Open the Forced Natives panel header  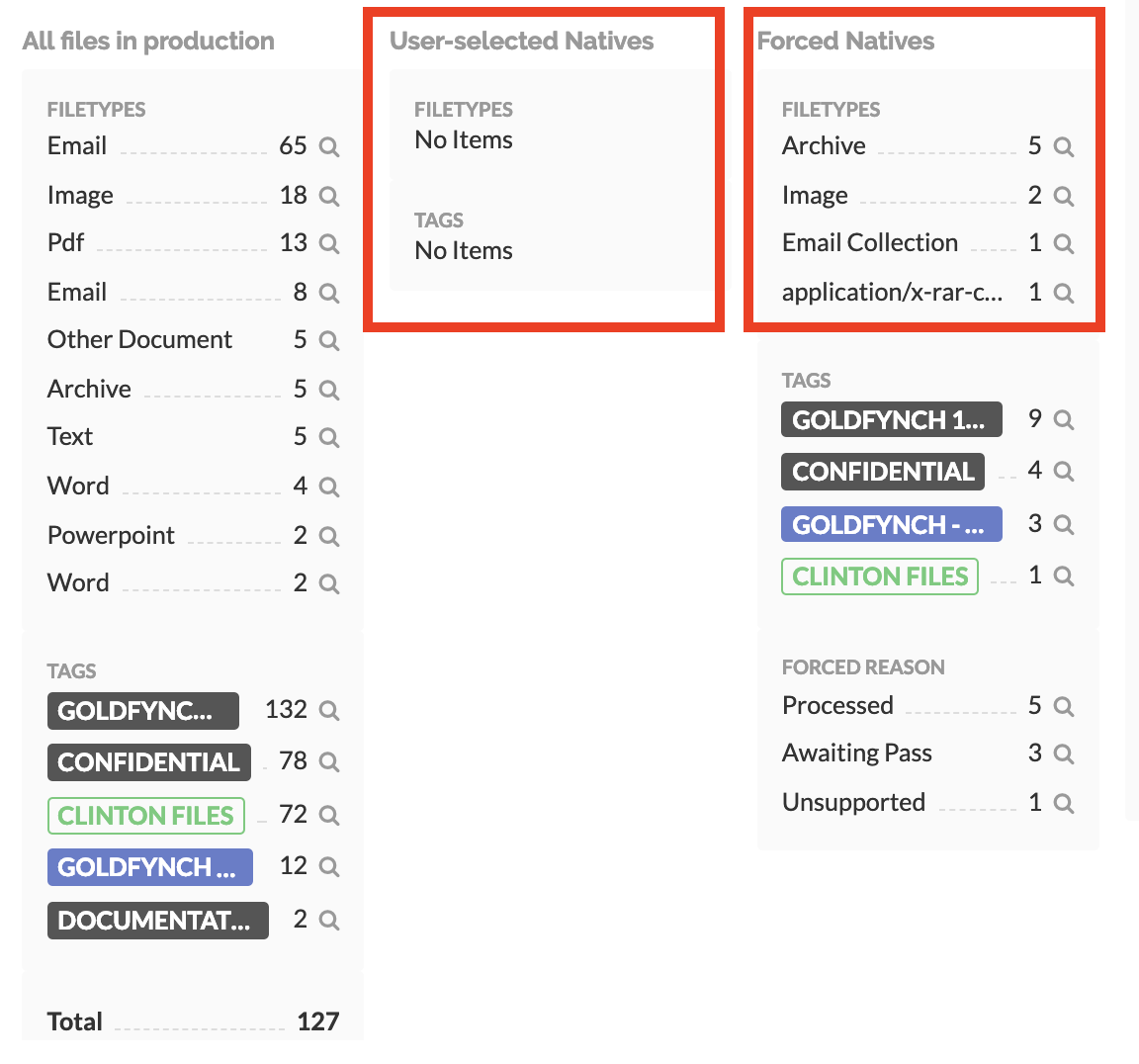pos(845,42)
